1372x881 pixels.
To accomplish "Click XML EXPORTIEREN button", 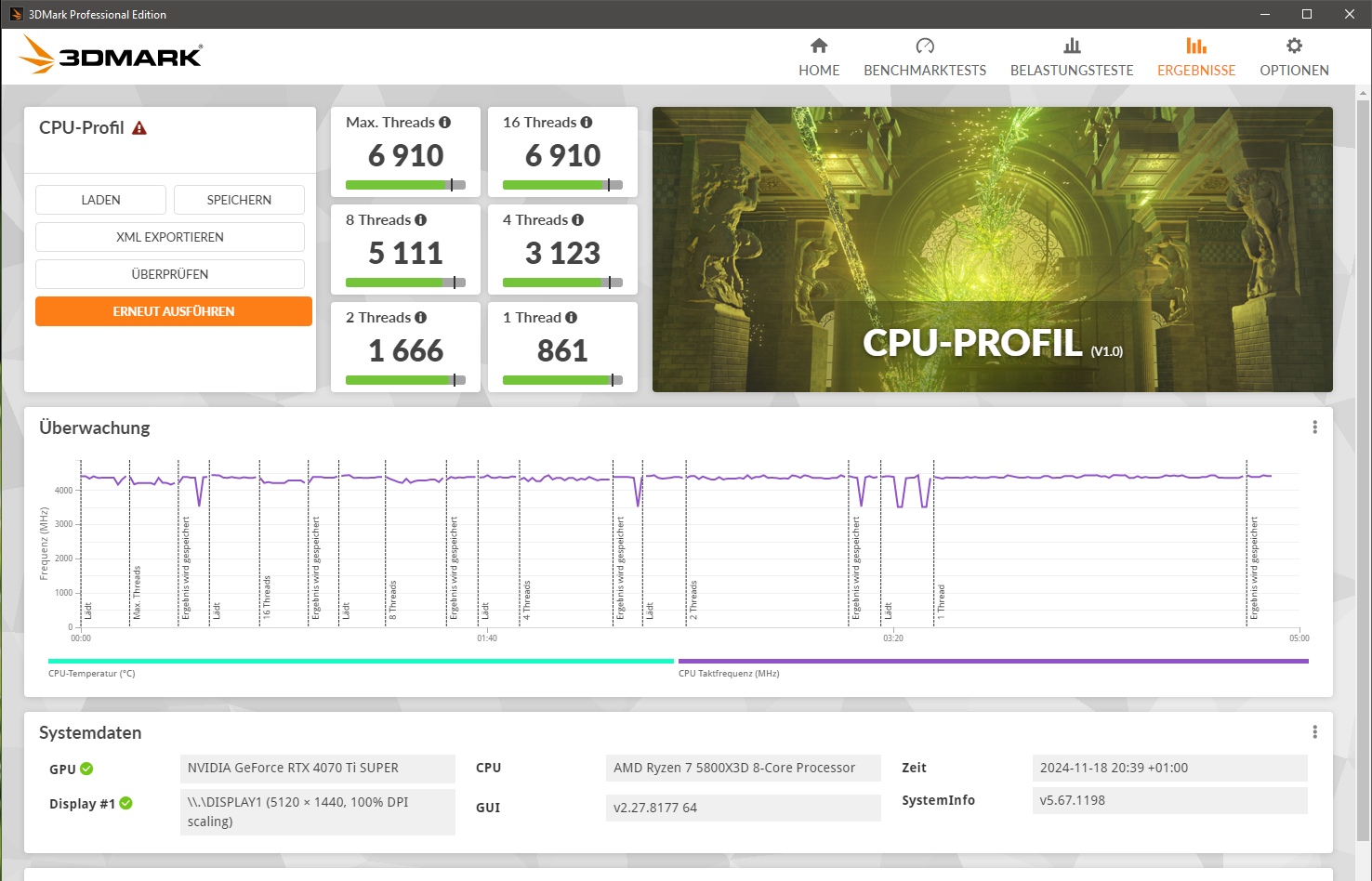I will click(x=170, y=237).
